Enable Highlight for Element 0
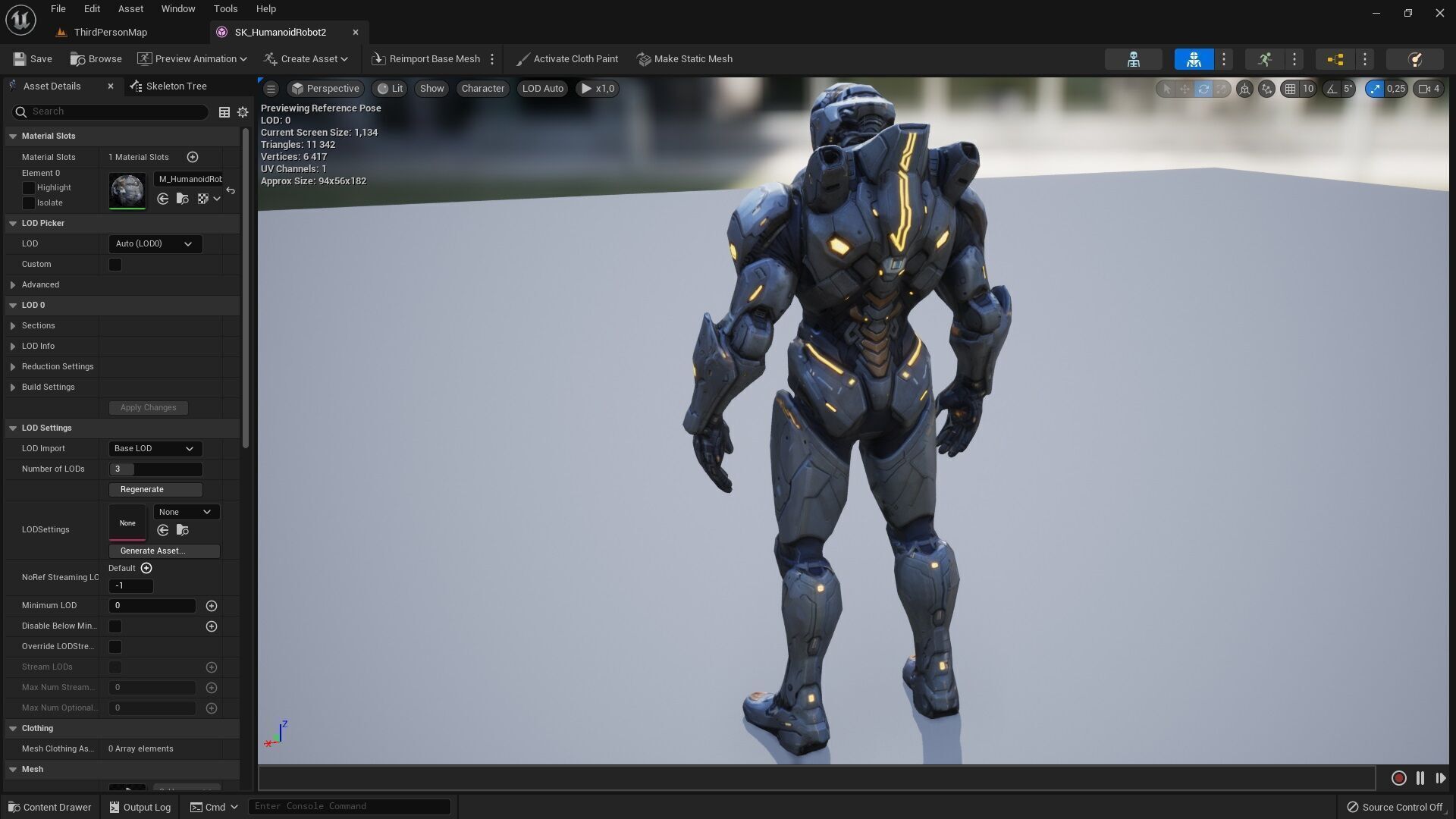The height and width of the screenshot is (819, 1456). [x=29, y=188]
